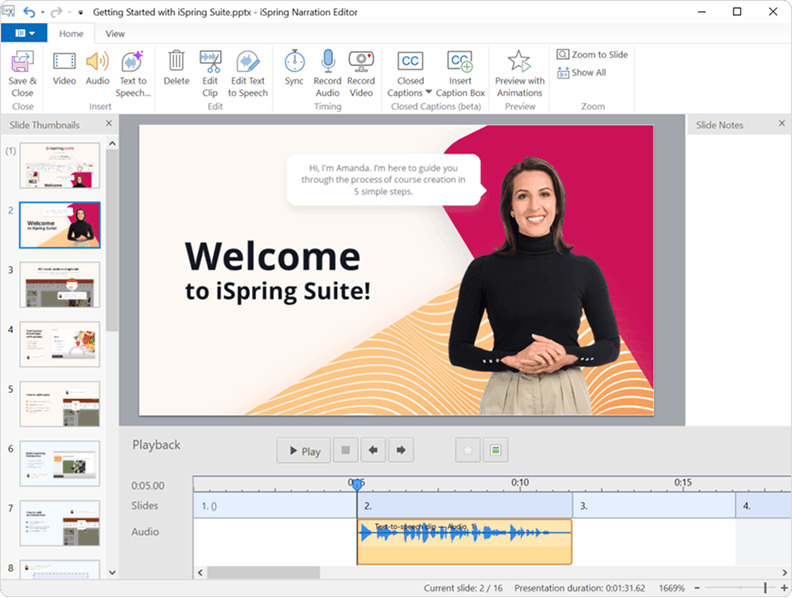Image resolution: width=792 pixels, height=598 pixels.
Task: Switch to the View ribbon tab
Action: pos(115,34)
